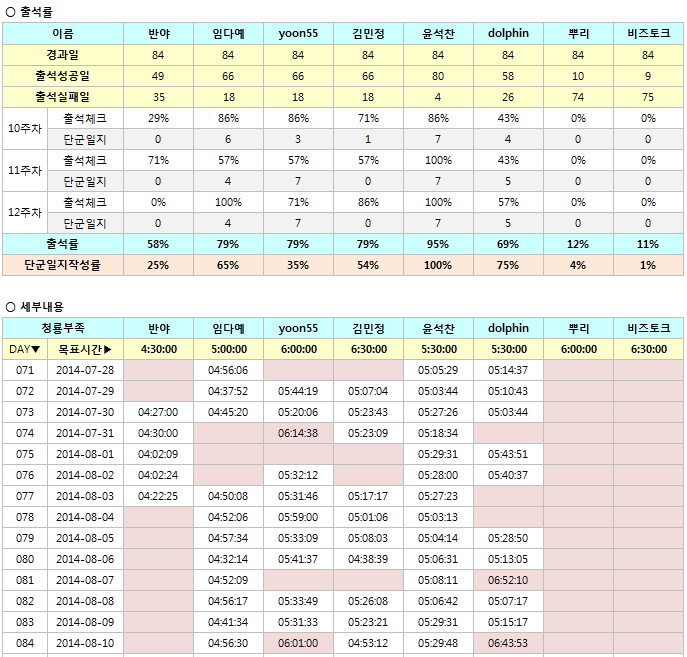Screen dimensions: 687x657
Task: Select 뿌리's failure days value '74'
Action: click(578, 97)
